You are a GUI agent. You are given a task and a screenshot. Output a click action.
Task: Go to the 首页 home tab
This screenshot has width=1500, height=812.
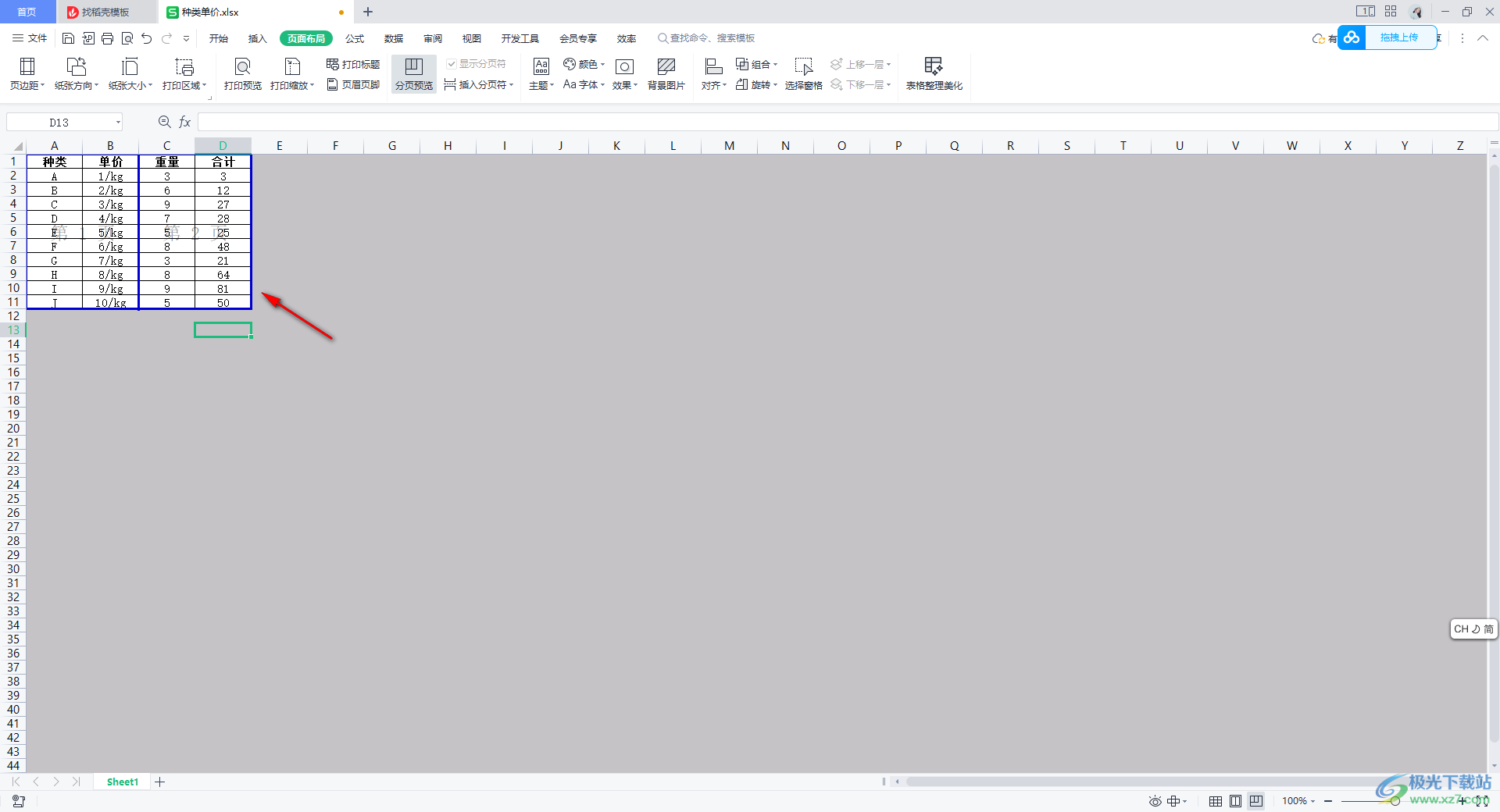(27, 12)
